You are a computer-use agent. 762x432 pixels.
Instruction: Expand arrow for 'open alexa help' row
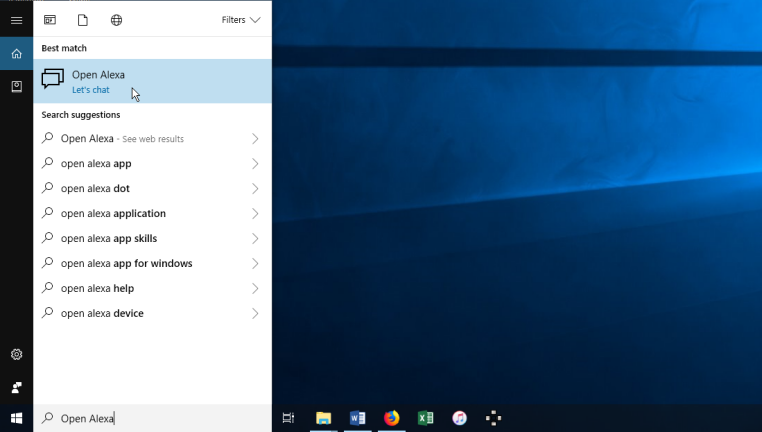255,289
